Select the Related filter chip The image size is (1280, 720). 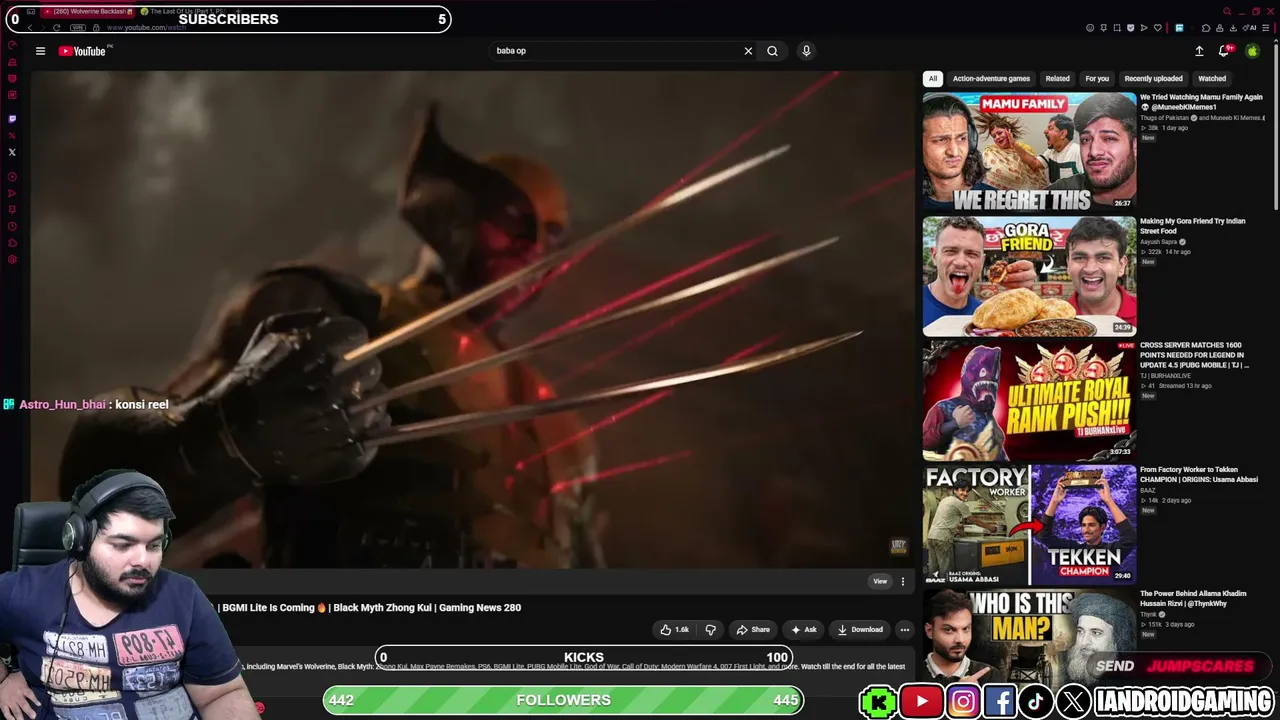(x=1057, y=79)
